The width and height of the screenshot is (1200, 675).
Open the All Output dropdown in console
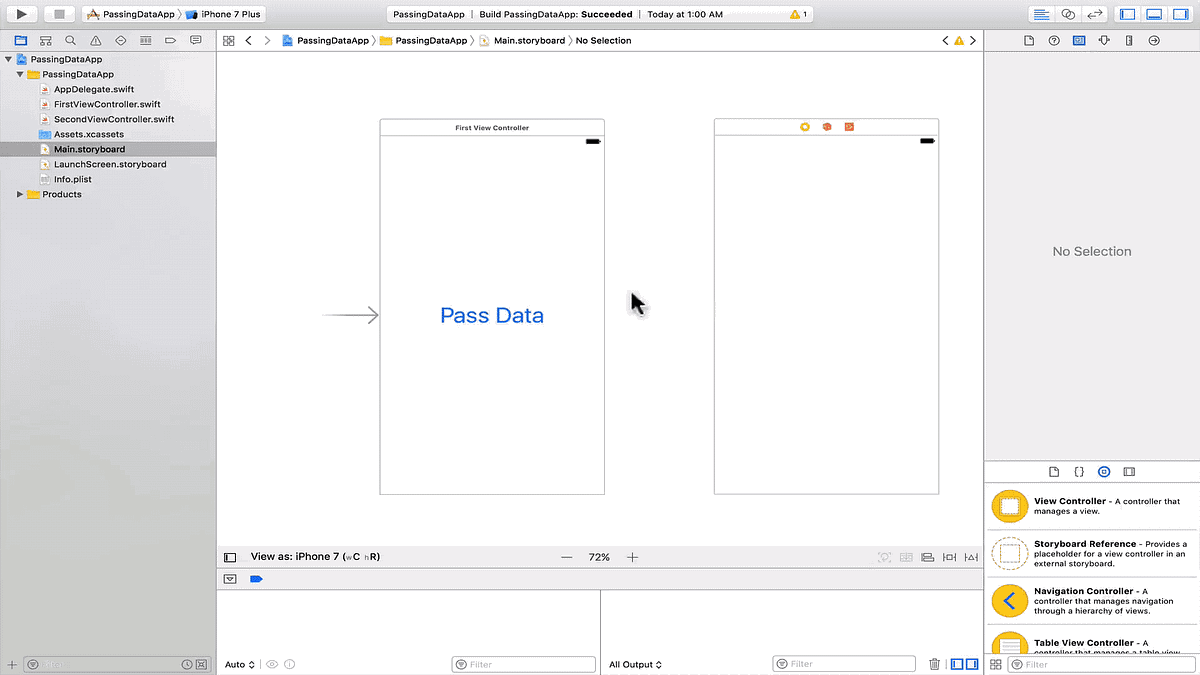point(634,664)
